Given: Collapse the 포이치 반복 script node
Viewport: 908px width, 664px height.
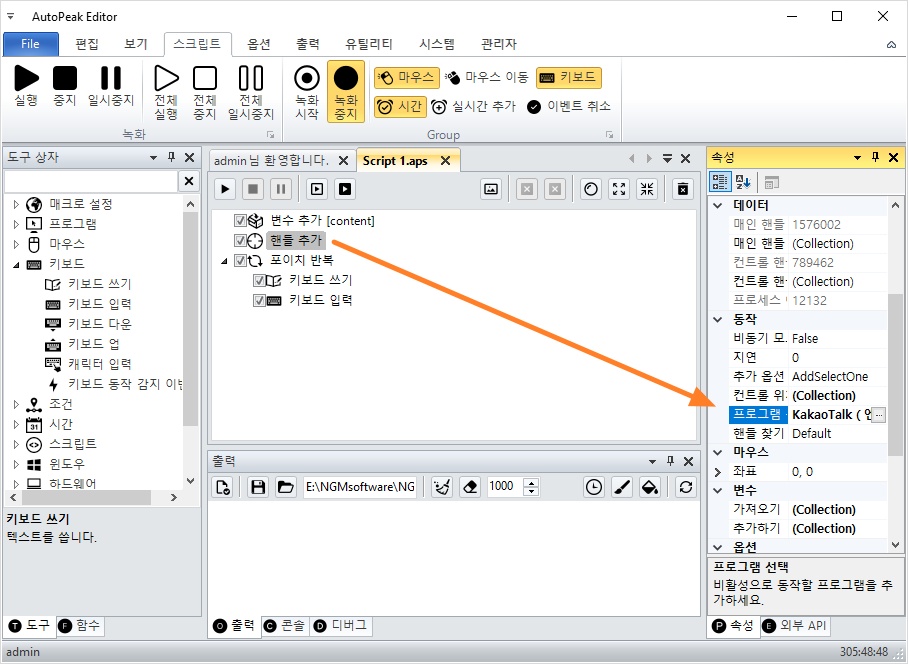Looking at the screenshot, I should pyautogui.click(x=225, y=262).
